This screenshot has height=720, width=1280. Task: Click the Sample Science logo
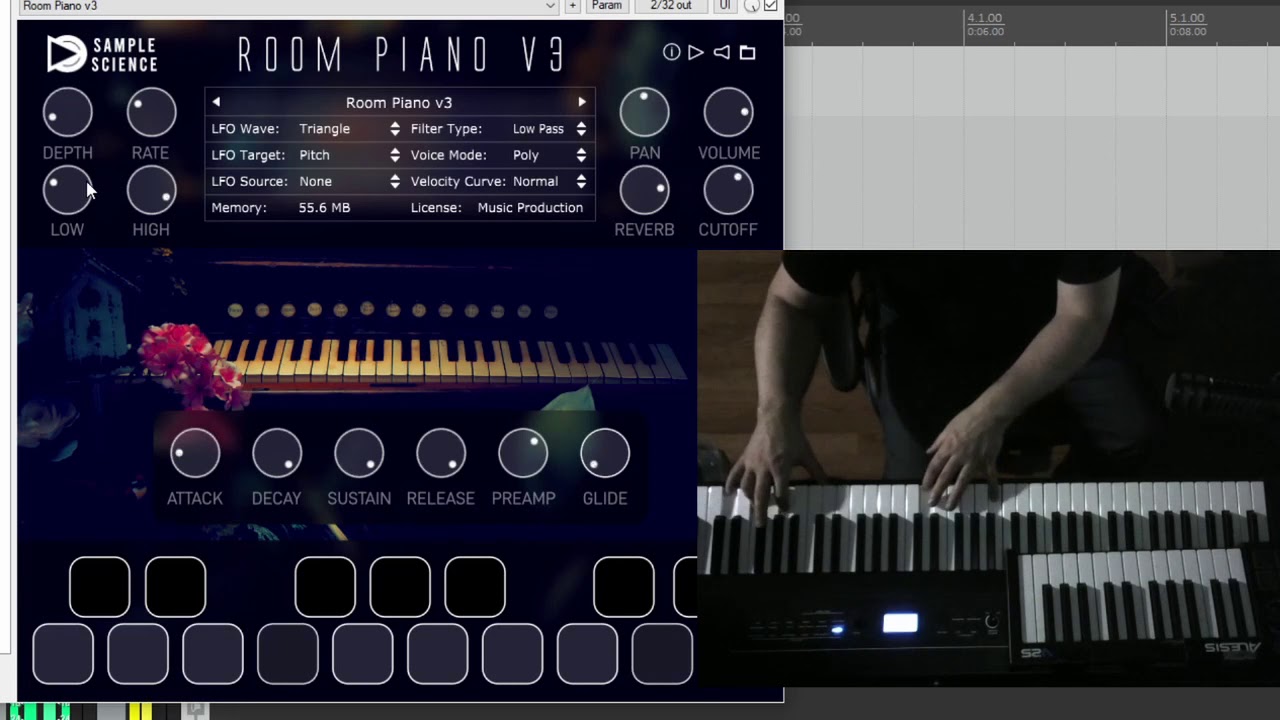pyautogui.click(x=102, y=54)
